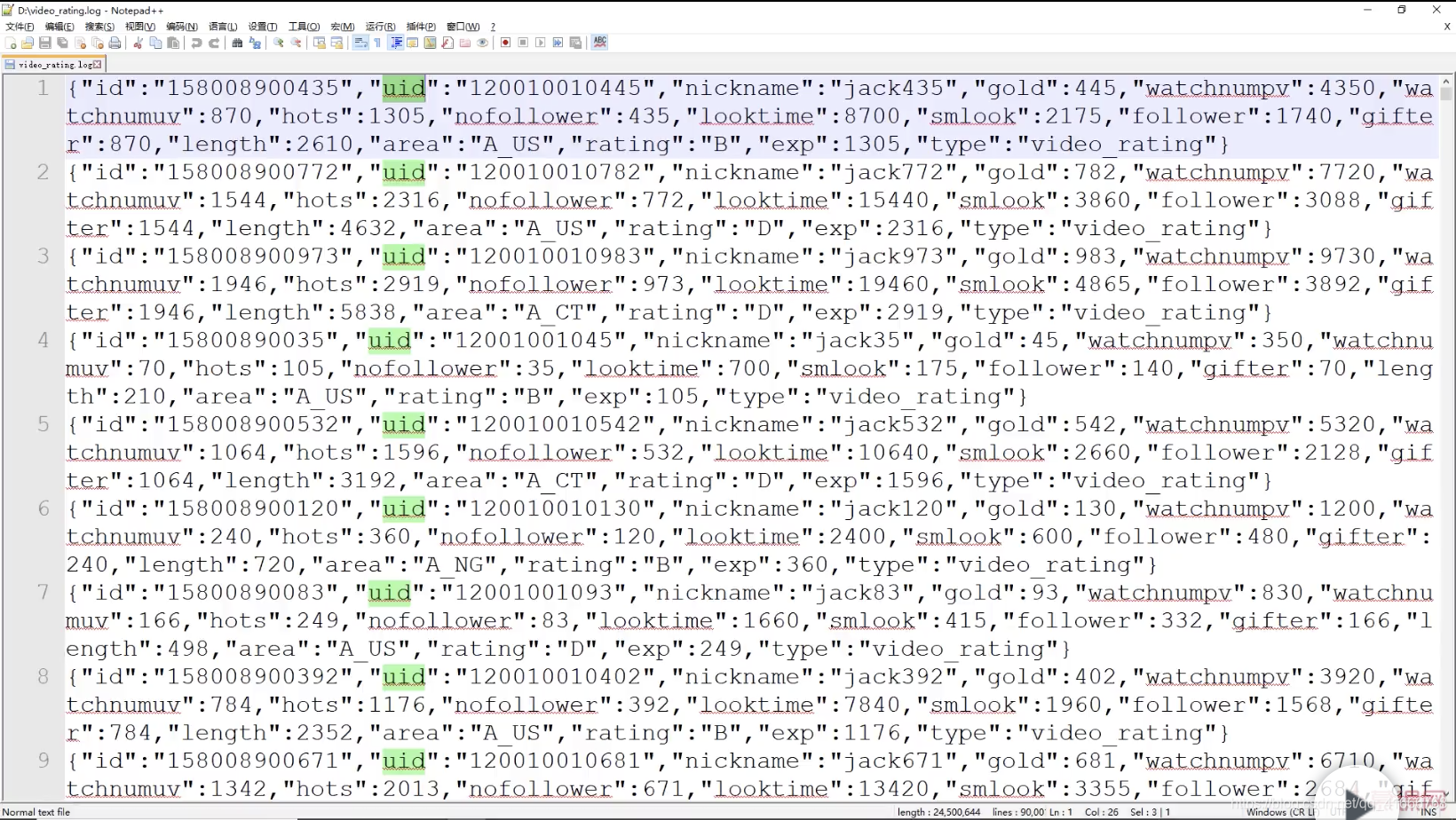Open the 编辑(E) menu
The image size is (1456, 820).
click(x=59, y=27)
